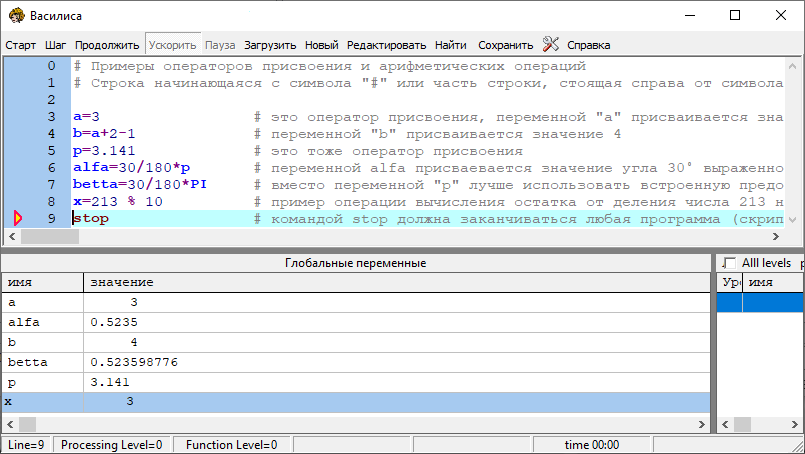Toggle the Ускорить speed-up button
Image resolution: width=805 pixels, height=454 pixels.
(172, 45)
